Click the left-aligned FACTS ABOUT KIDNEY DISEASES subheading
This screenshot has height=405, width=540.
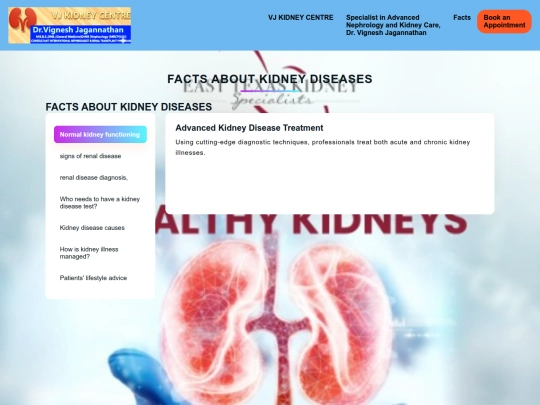[128, 107]
